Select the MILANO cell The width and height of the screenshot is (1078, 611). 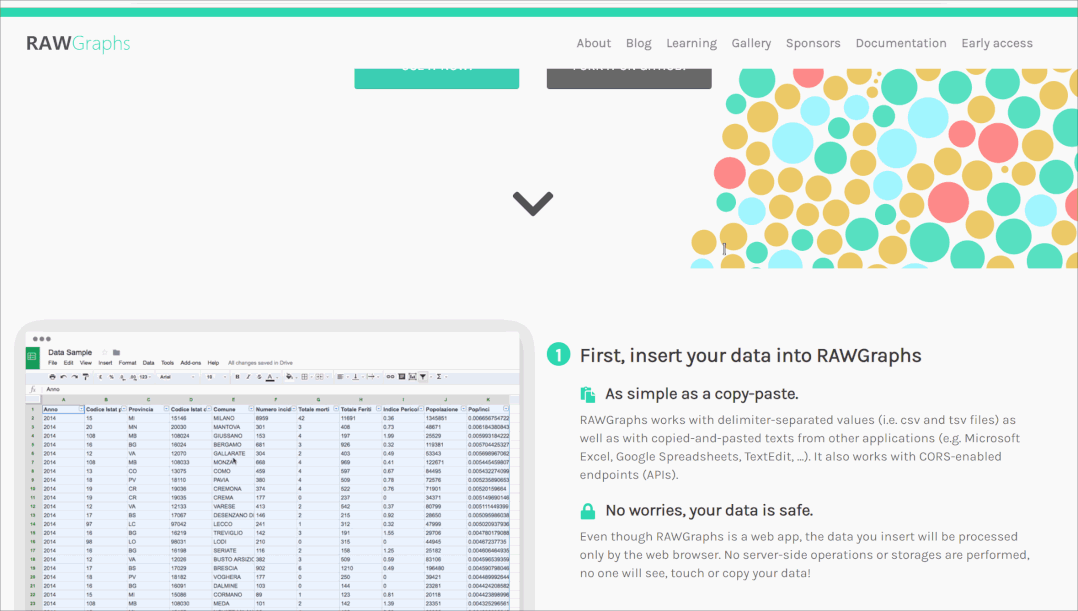pos(232,418)
